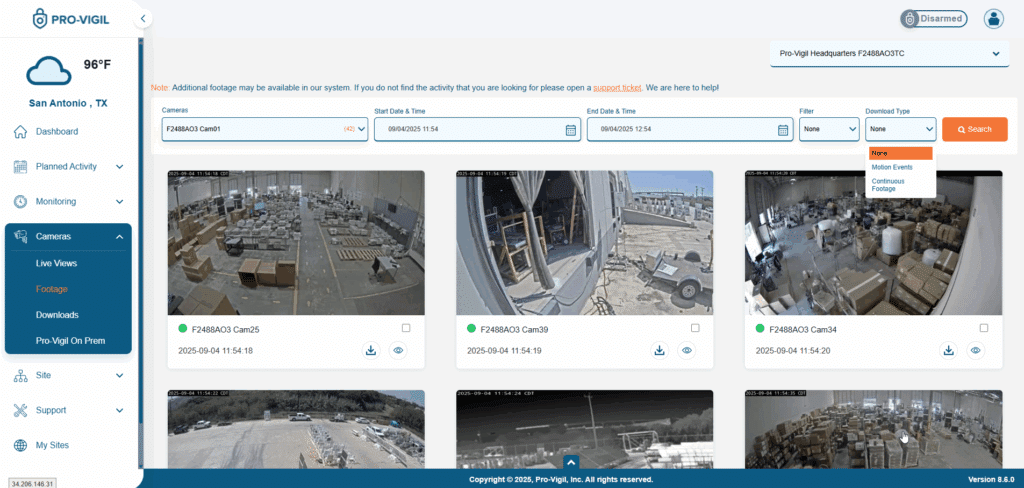The height and width of the screenshot is (488, 1024).
Task: Click the Dashboard home icon
Action: click(x=20, y=131)
